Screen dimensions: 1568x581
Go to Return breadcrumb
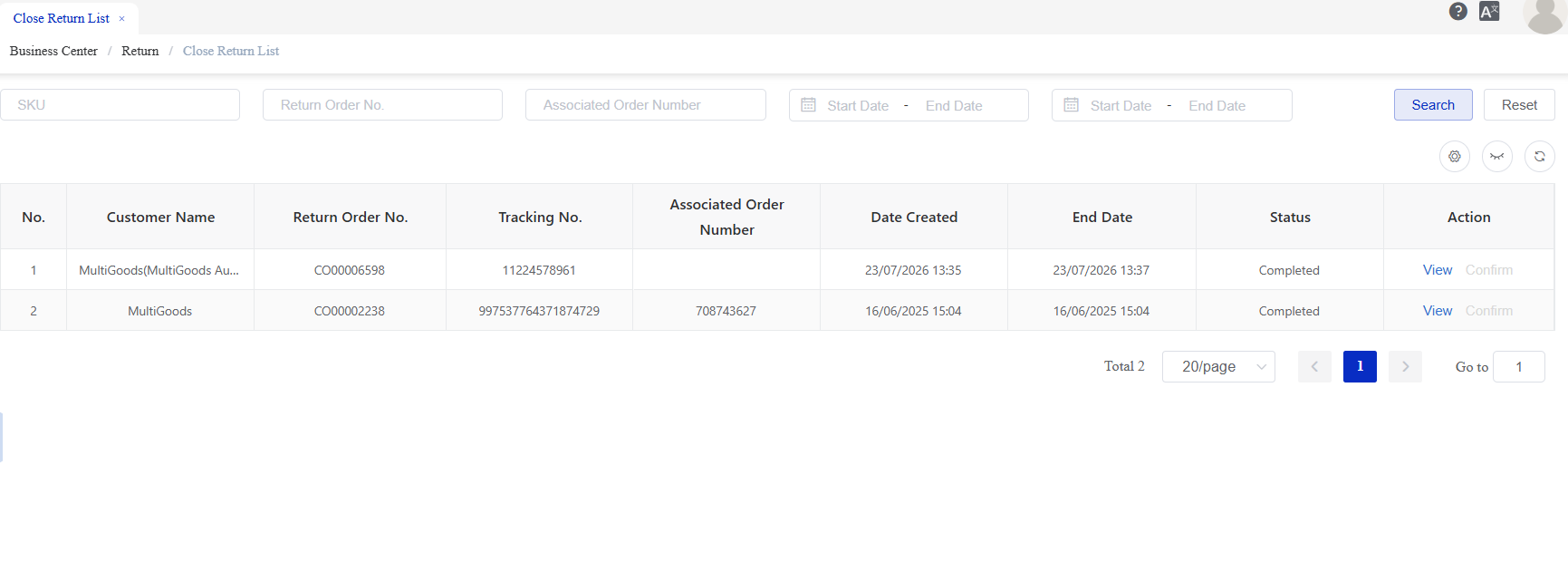pyautogui.click(x=140, y=51)
